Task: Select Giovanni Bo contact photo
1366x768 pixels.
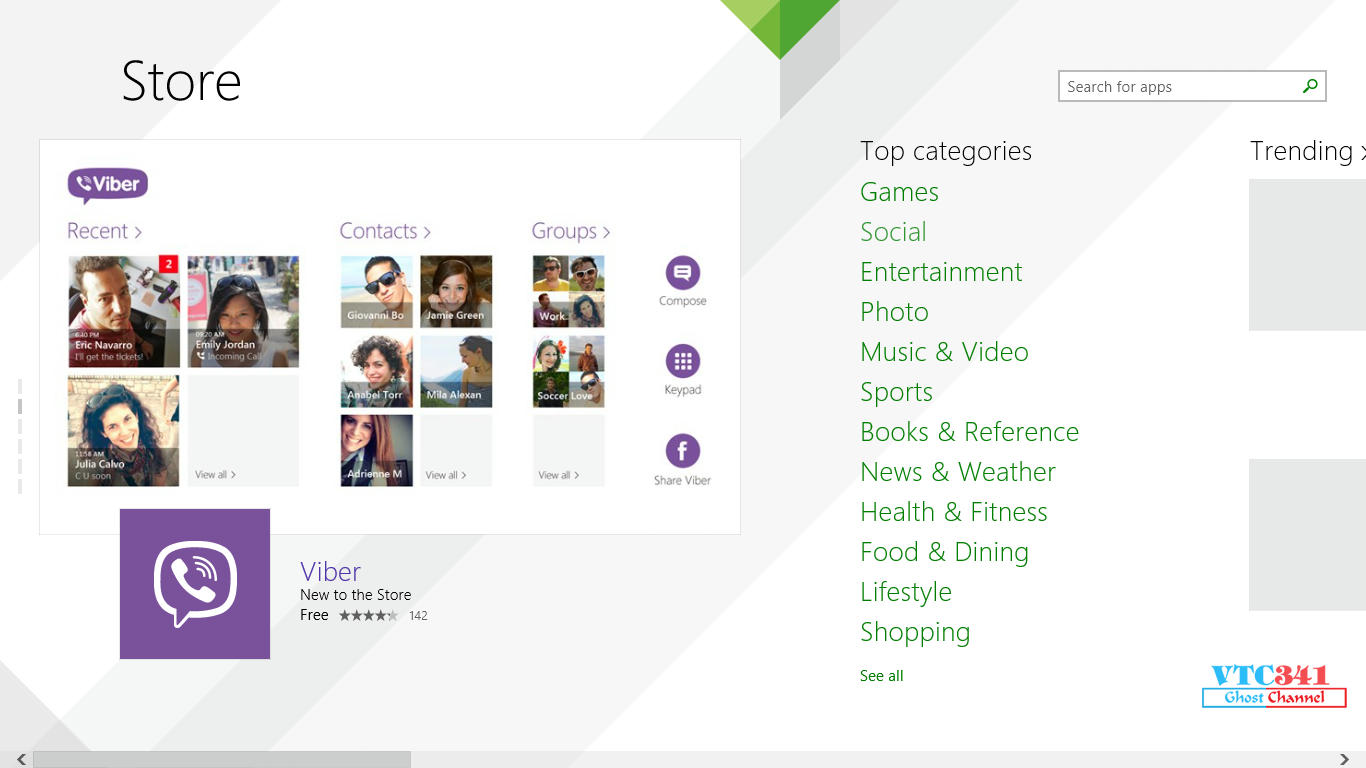Action: click(x=377, y=292)
